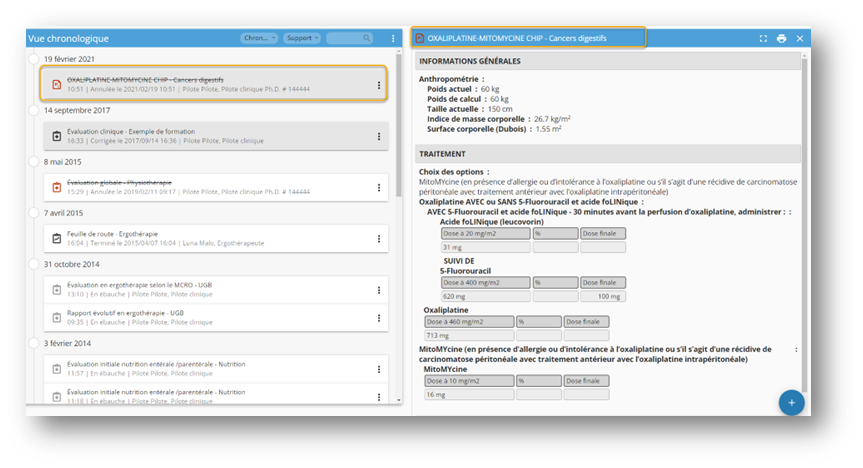Image resolution: width=863 pixels, height=468 pixels.
Task: Open three-dot menu for Évaluation globale - Physiothérapie
Action: [x=378, y=187]
